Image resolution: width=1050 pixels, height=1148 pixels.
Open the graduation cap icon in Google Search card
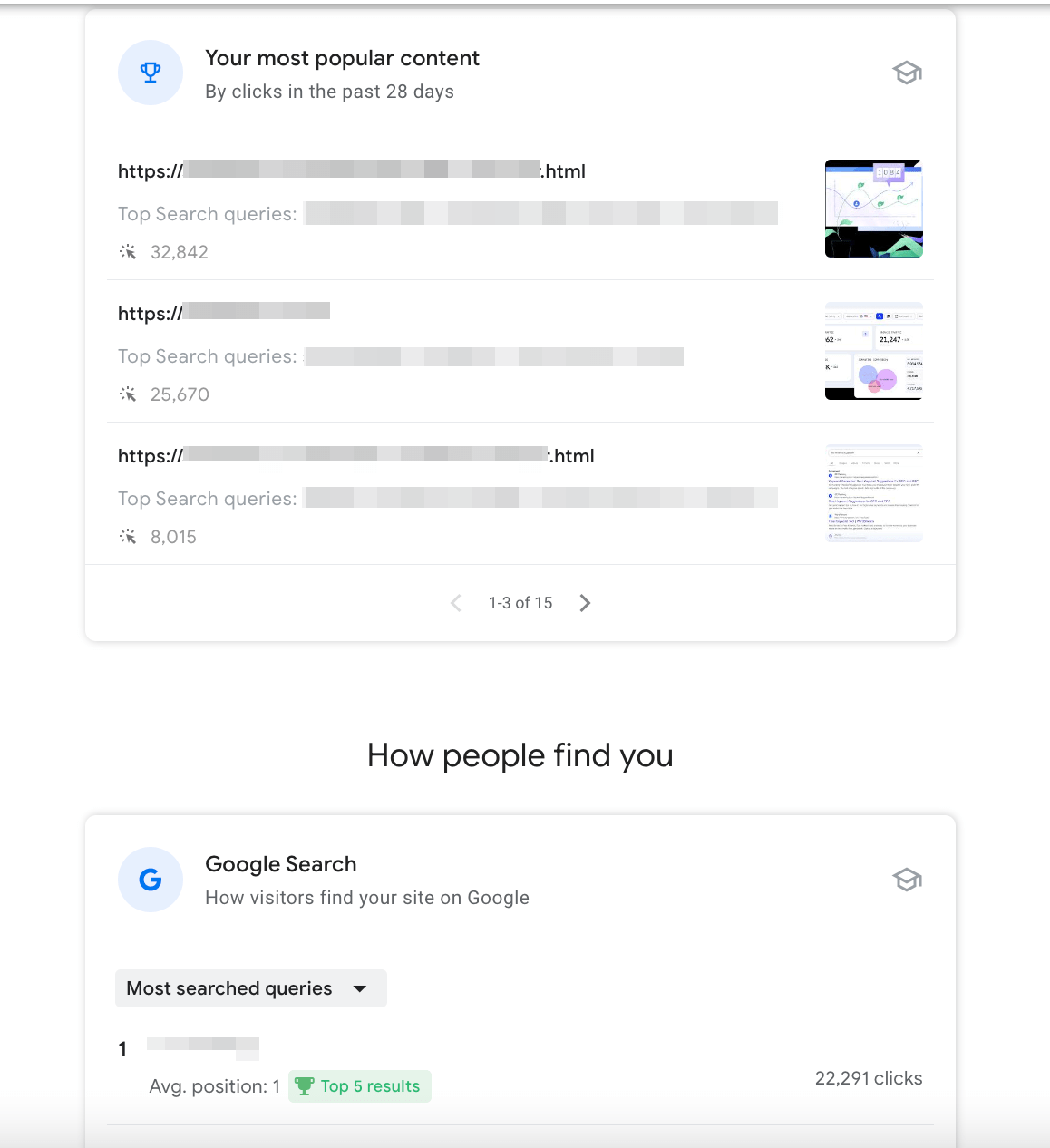click(x=907, y=879)
